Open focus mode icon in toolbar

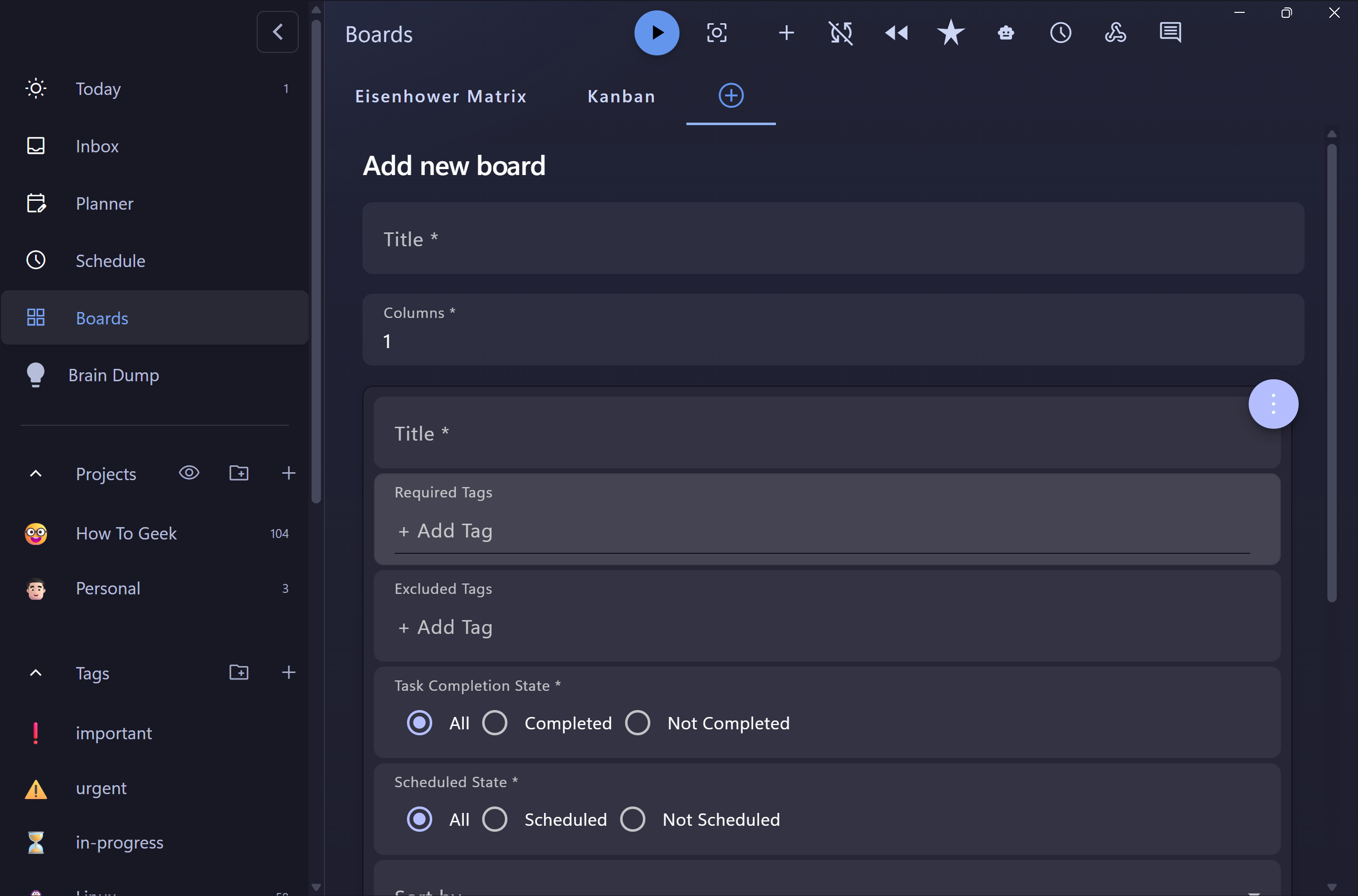click(717, 33)
